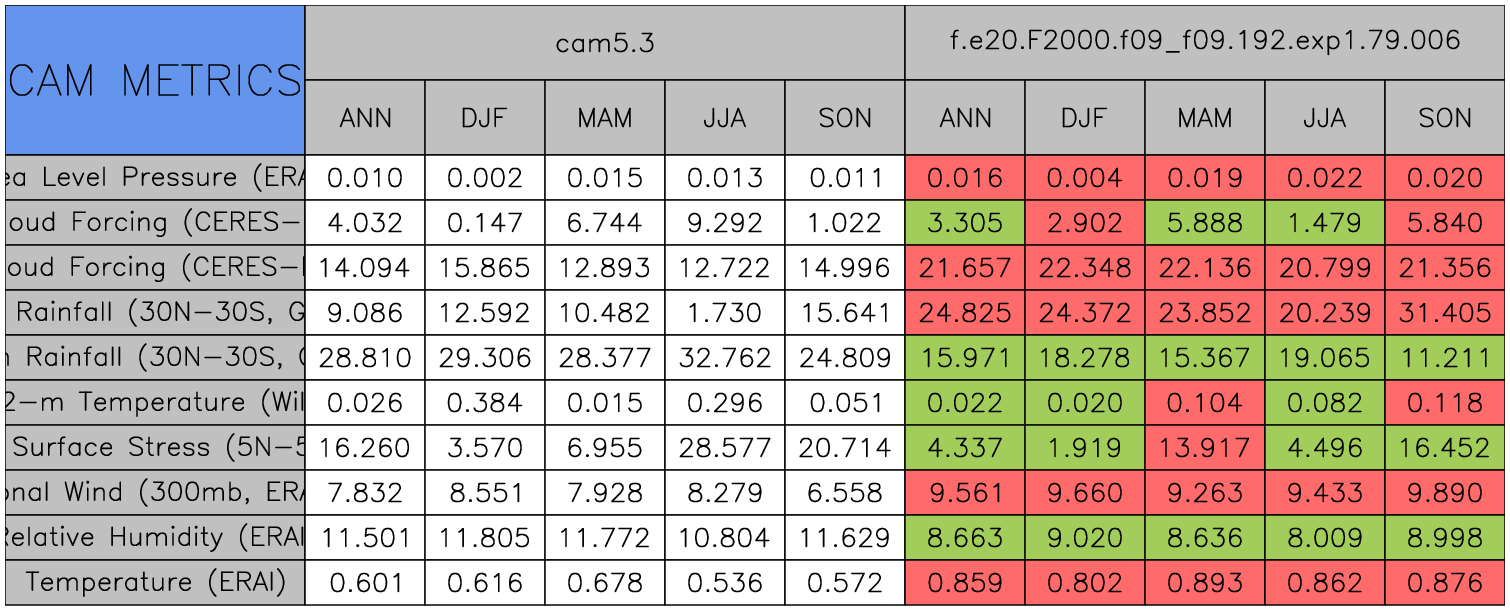Click the Surface Stress row label

(155, 448)
